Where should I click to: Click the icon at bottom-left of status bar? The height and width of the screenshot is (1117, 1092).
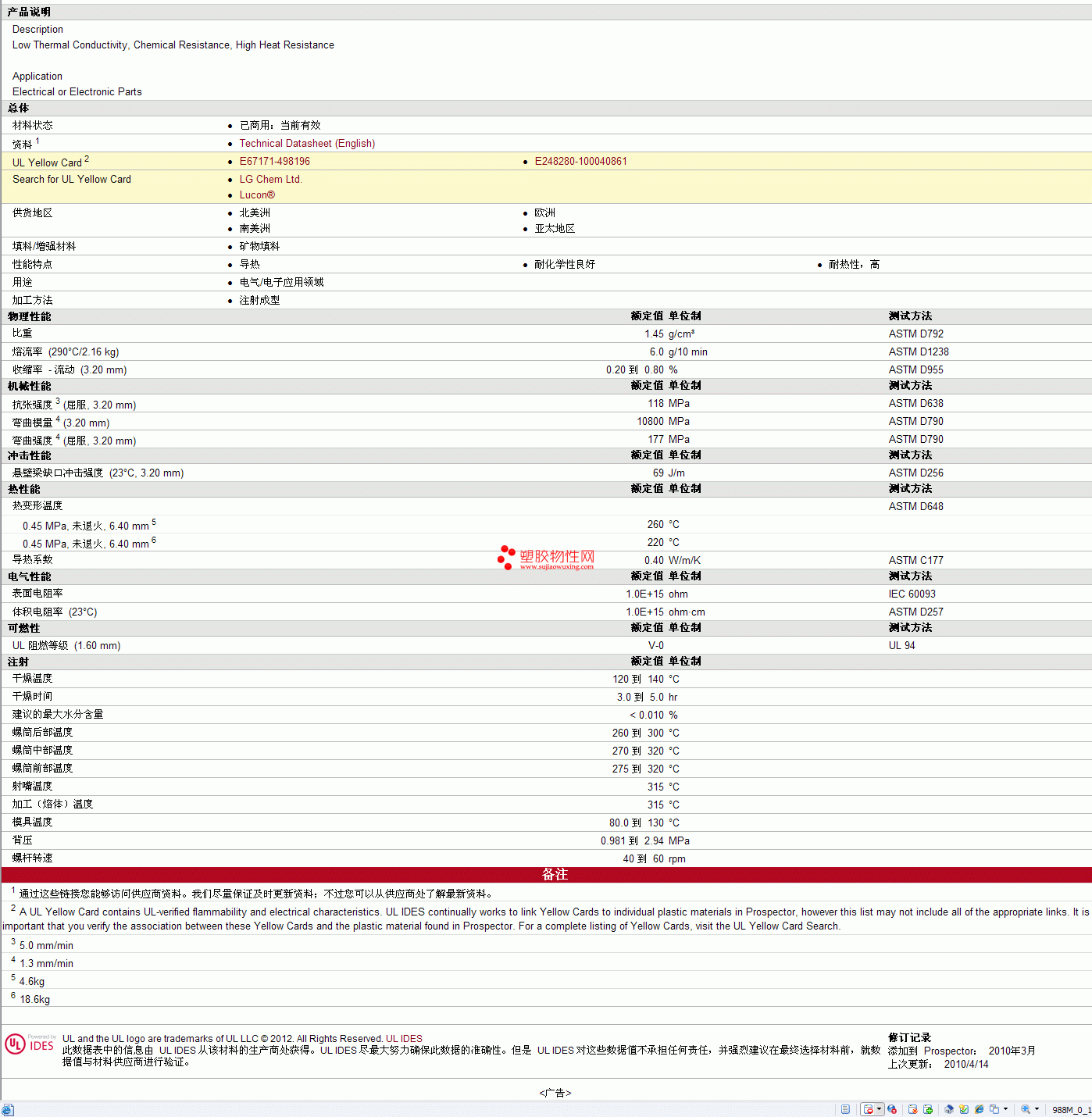(x=7, y=1110)
